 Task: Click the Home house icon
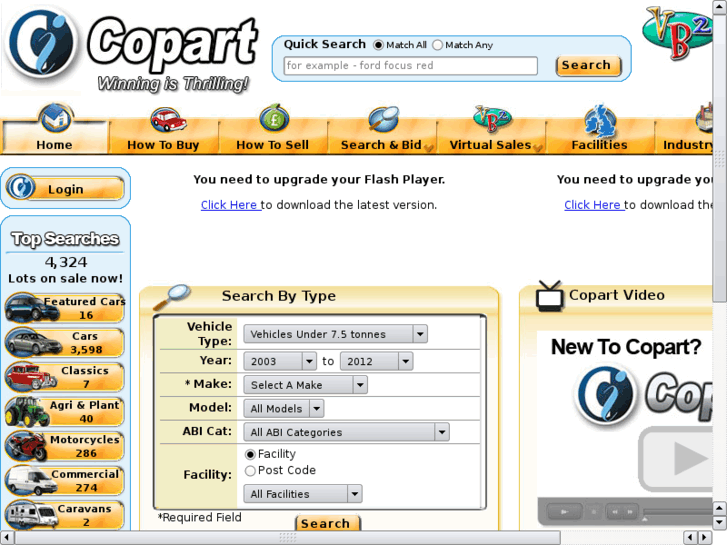(x=55, y=118)
